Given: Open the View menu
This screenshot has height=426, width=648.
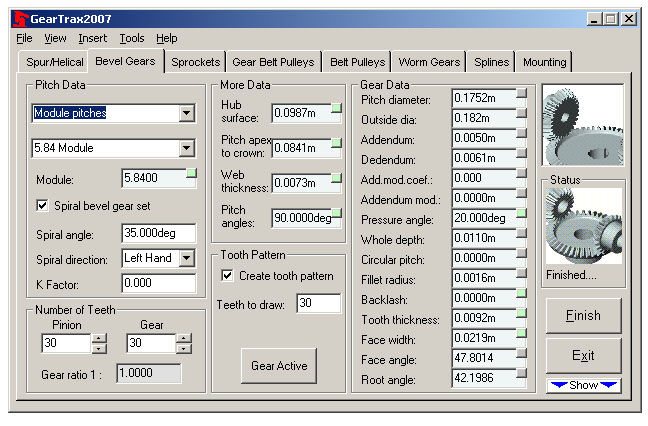Looking at the screenshot, I should (x=55, y=38).
